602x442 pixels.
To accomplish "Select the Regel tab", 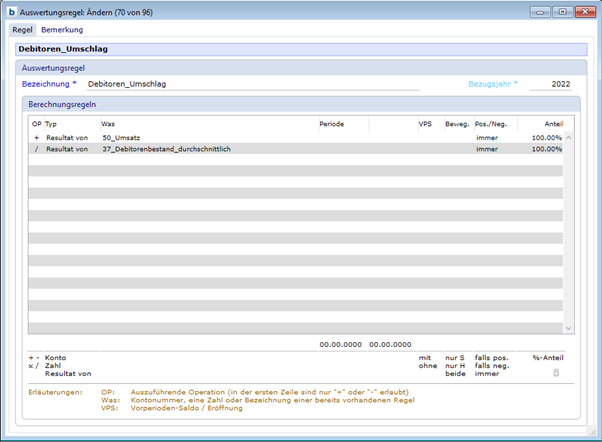I will pos(22,30).
